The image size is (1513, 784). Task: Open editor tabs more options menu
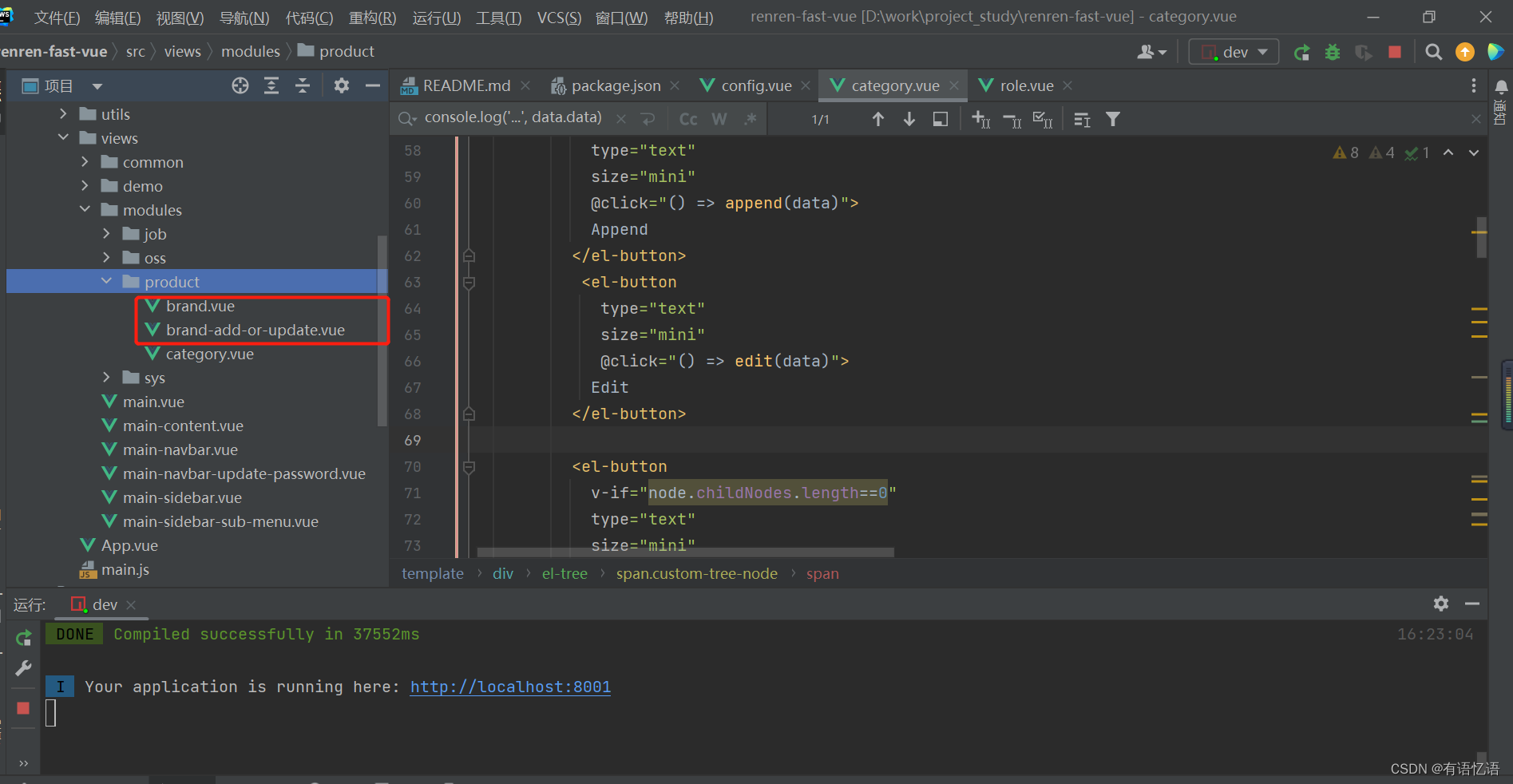(x=1474, y=85)
